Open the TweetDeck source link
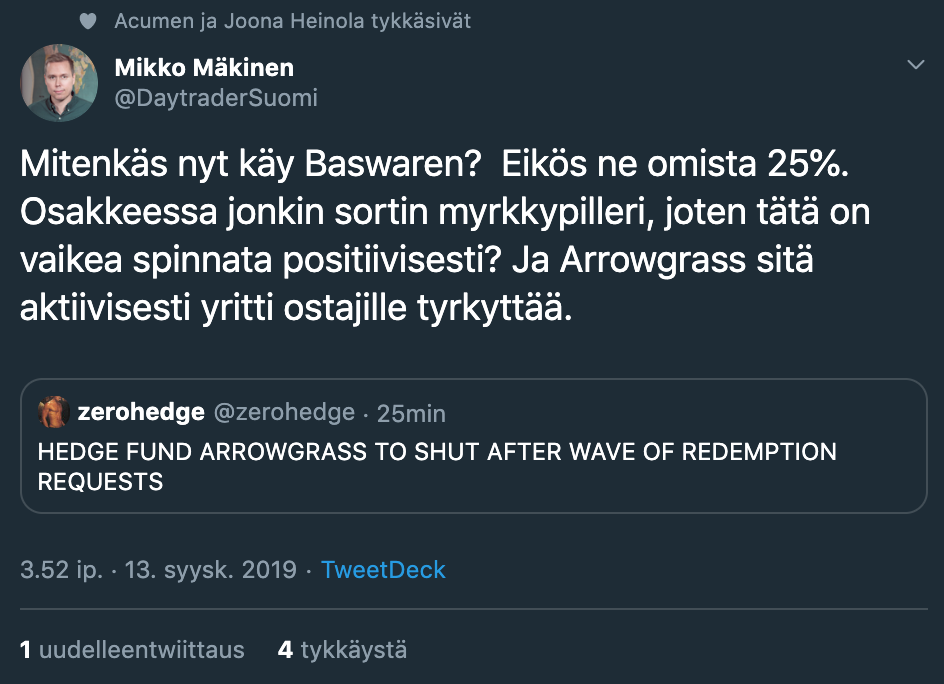The width and height of the screenshot is (944, 684). pos(383,570)
